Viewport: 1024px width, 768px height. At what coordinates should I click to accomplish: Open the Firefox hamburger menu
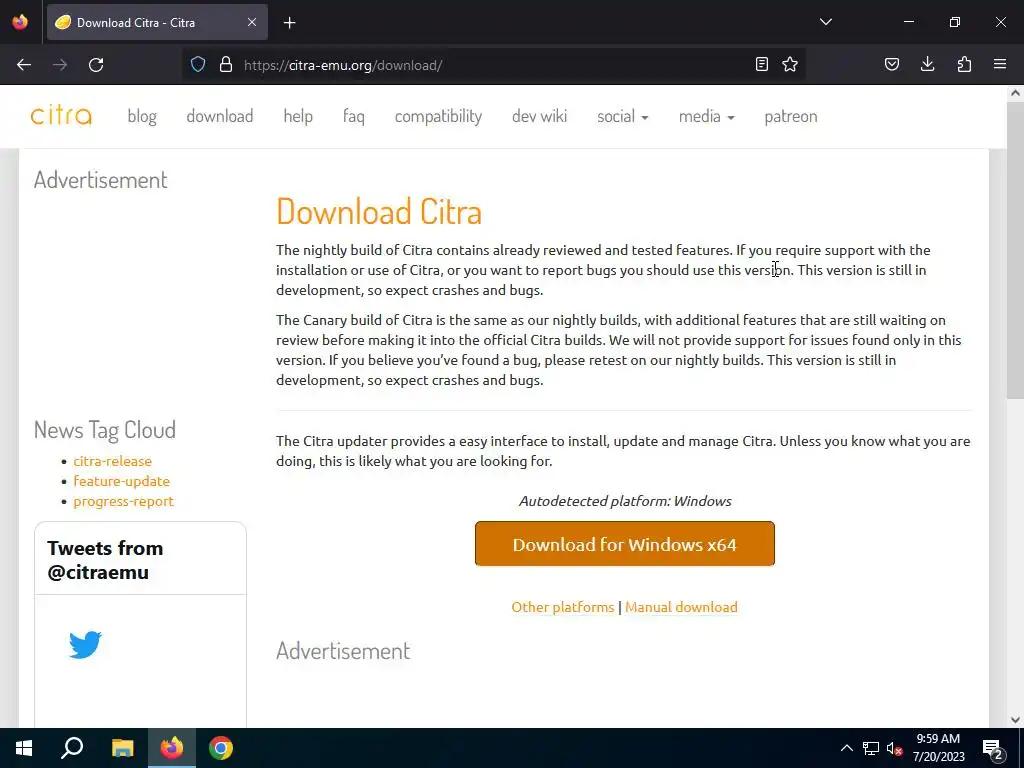(x=1000, y=64)
